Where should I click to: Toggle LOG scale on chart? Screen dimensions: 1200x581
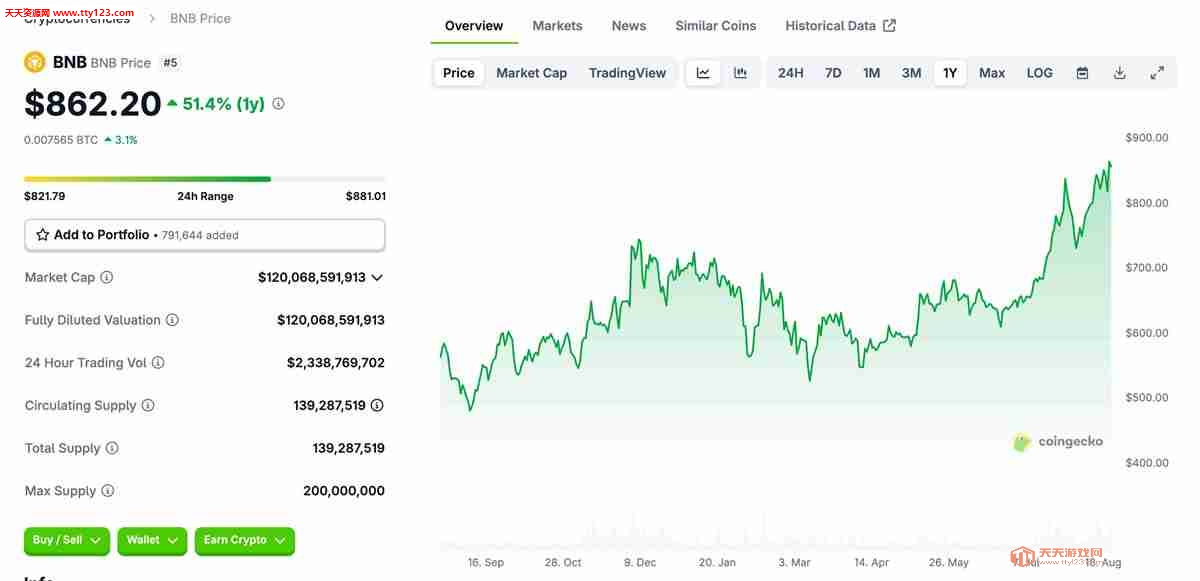click(x=1040, y=73)
